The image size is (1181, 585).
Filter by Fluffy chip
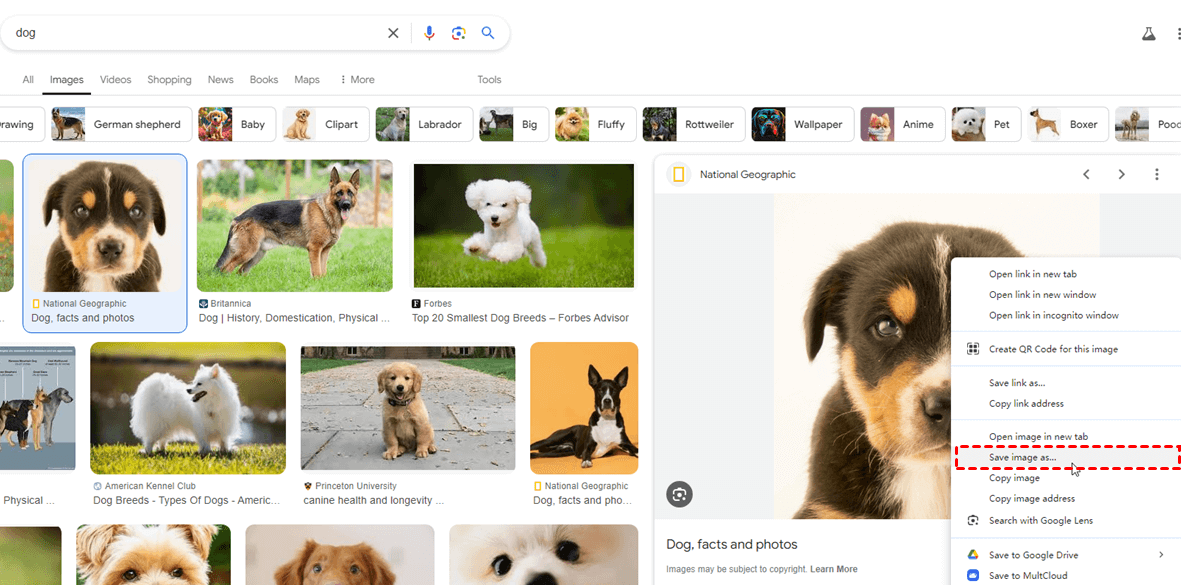point(596,124)
